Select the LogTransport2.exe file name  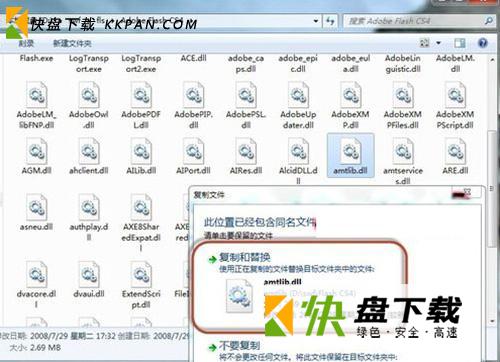coord(141,64)
